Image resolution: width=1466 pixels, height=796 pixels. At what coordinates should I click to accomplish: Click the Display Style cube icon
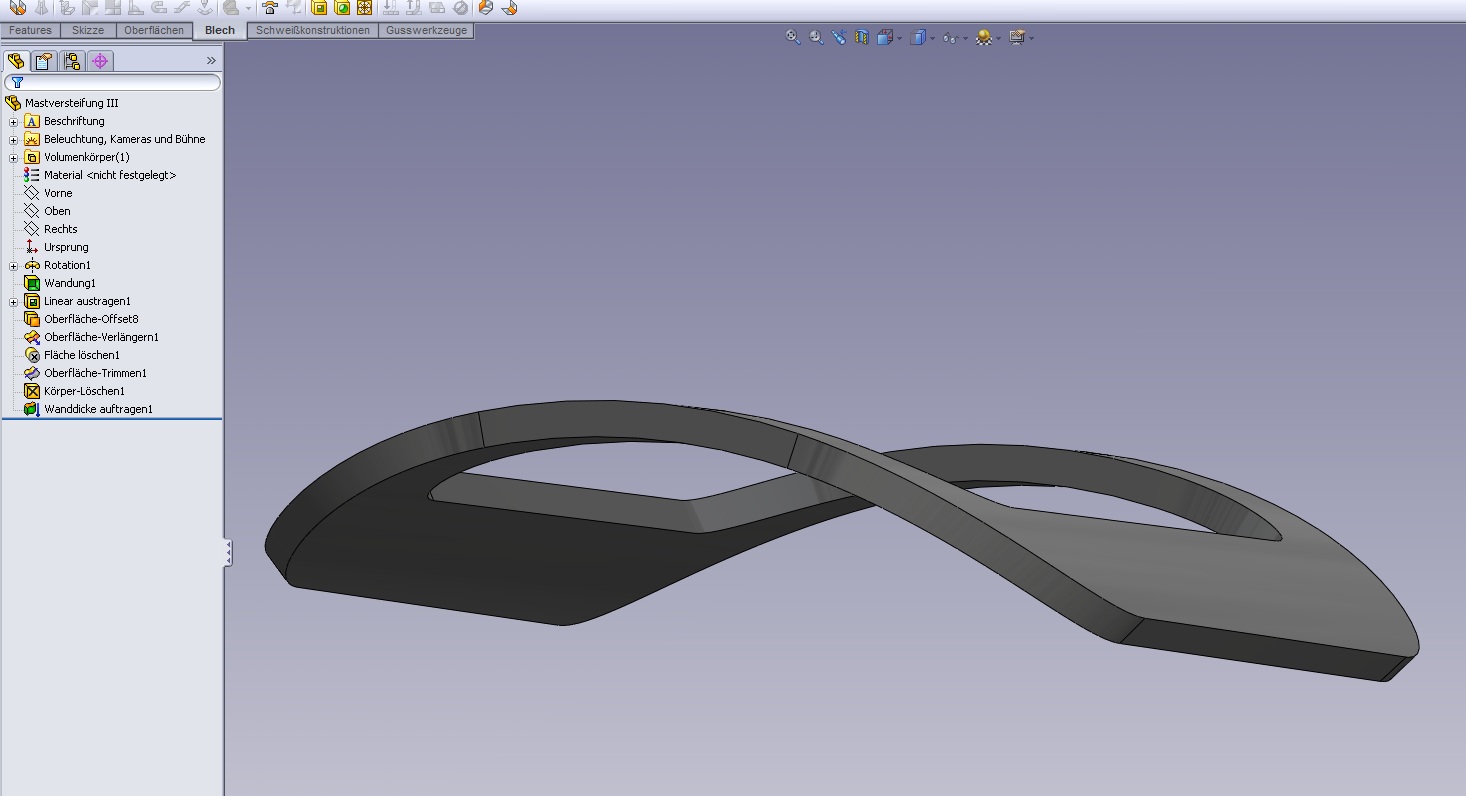coord(918,37)
